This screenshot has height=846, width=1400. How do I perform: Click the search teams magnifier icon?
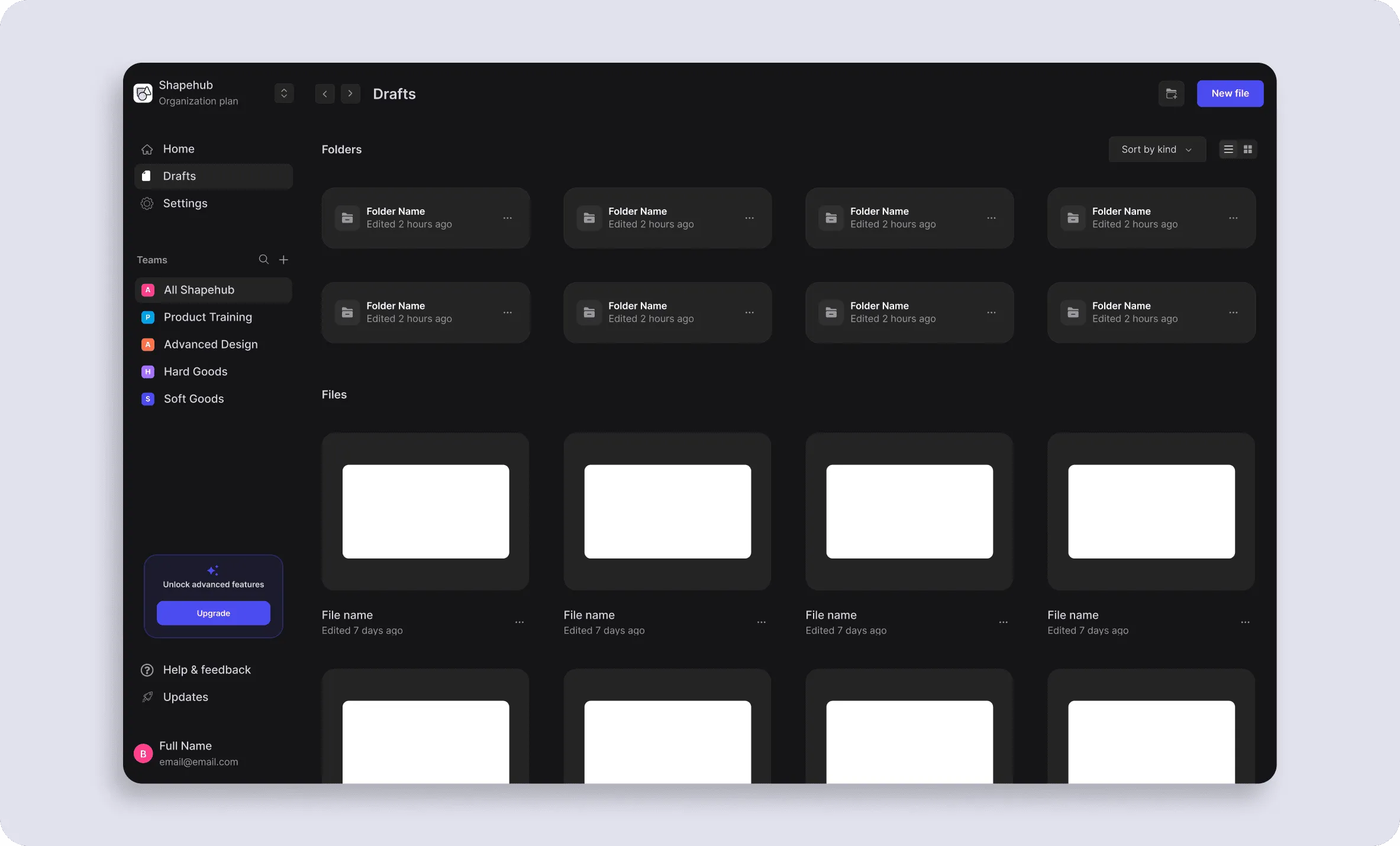click(263, 260)
